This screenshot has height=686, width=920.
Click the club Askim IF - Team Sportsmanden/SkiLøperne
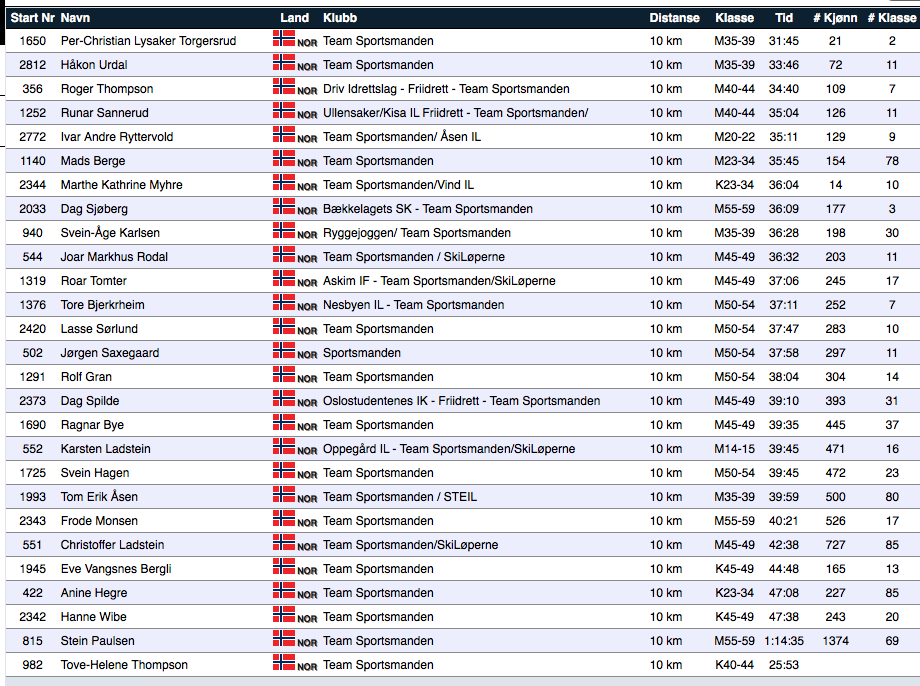[x=439, y=281]
